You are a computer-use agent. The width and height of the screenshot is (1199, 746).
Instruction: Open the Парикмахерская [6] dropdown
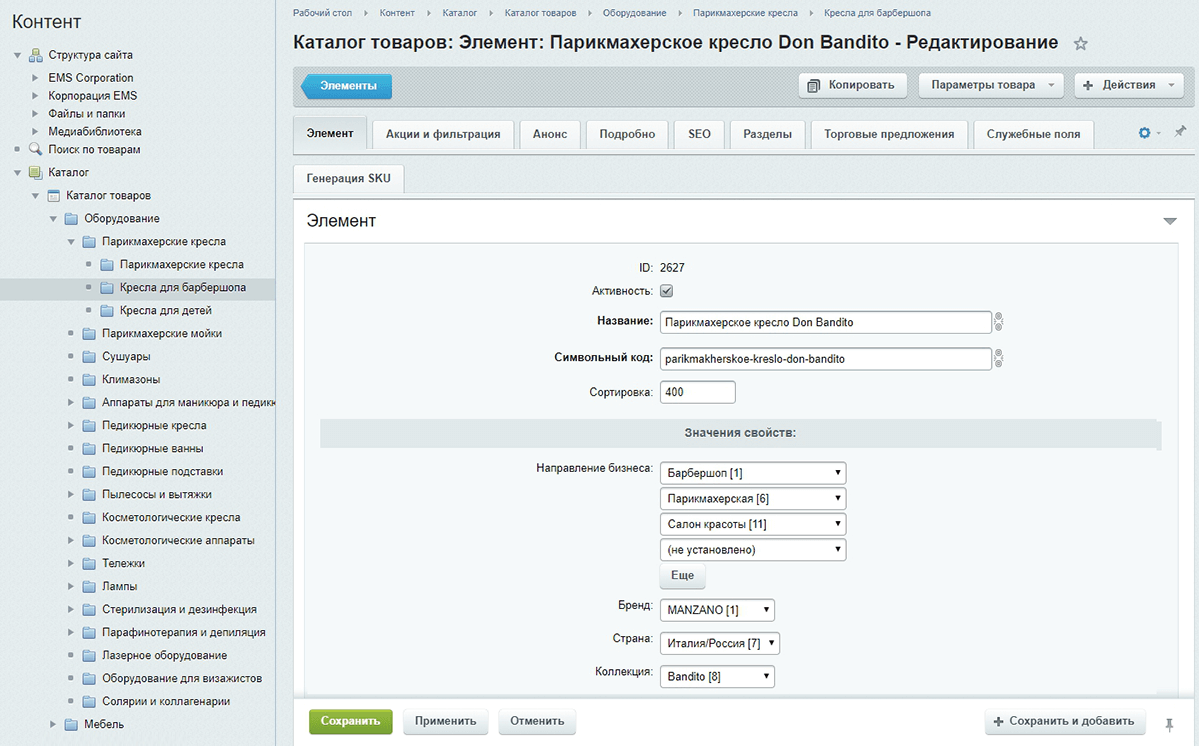click(752, 498)
